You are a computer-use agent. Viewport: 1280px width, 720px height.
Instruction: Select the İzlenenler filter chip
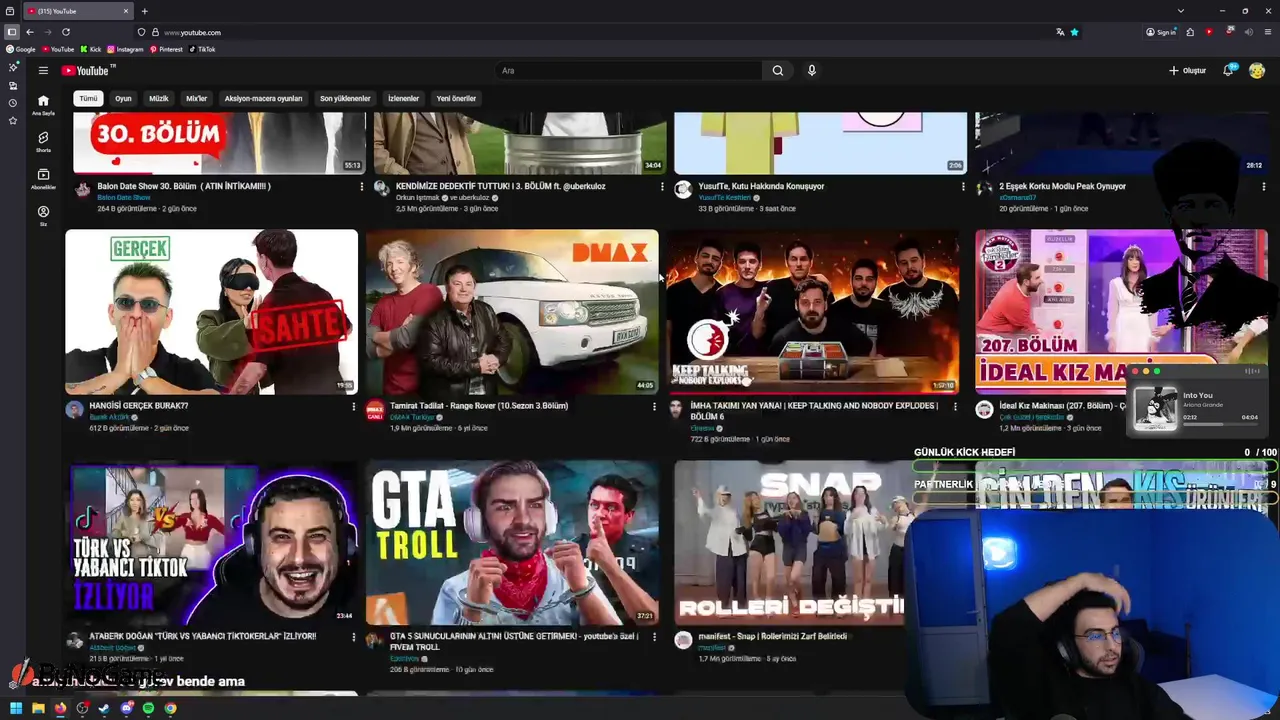pos(403,98)
